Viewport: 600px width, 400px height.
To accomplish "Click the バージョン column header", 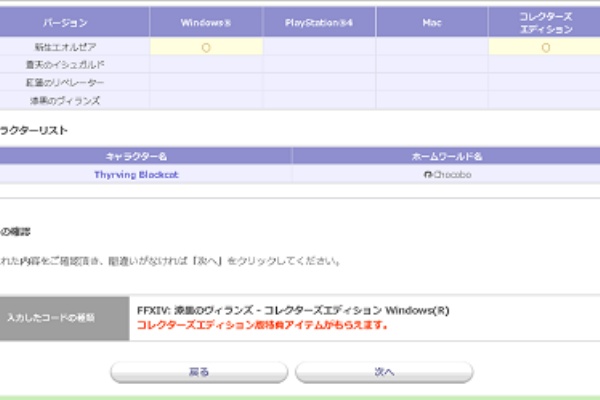I will 75,23.
